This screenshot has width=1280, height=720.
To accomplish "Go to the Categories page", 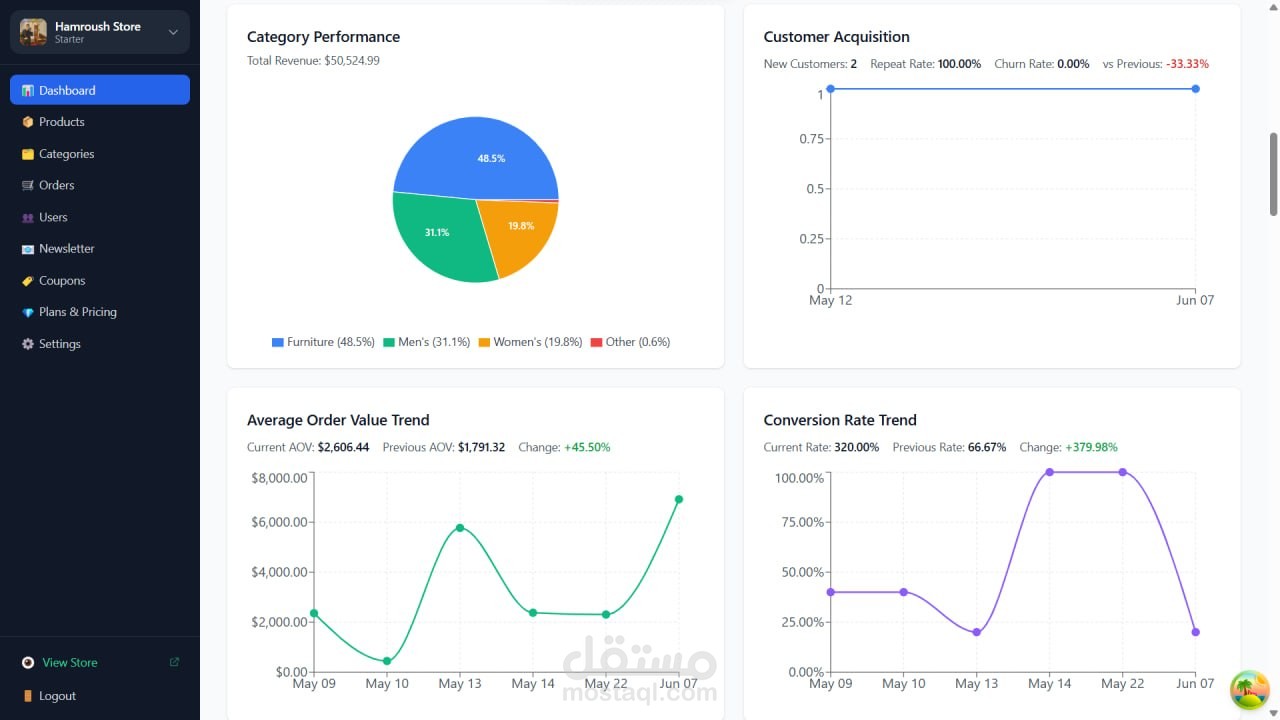I will pyautogui.click(x=100, y=154).
